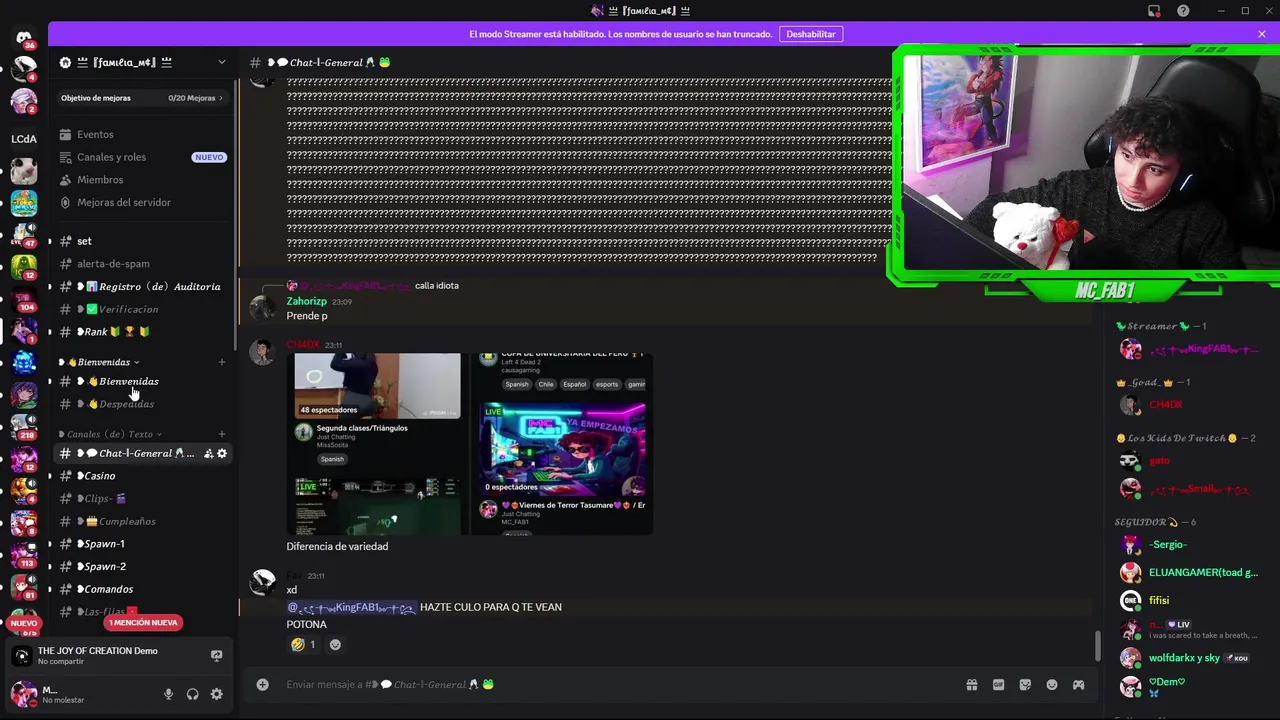The width and height of the screenshot is (1280, 720).
Task: Open Discord help question mark icon
Action: [1184, 11]
